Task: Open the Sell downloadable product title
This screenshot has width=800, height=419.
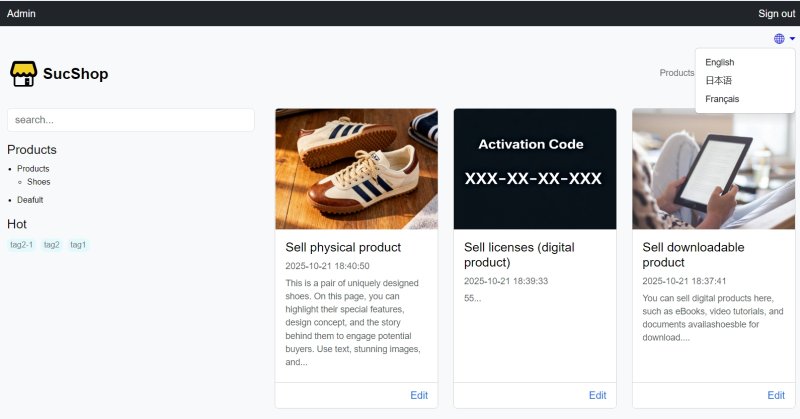Action: pyautogui.click(x=693, y=254)
